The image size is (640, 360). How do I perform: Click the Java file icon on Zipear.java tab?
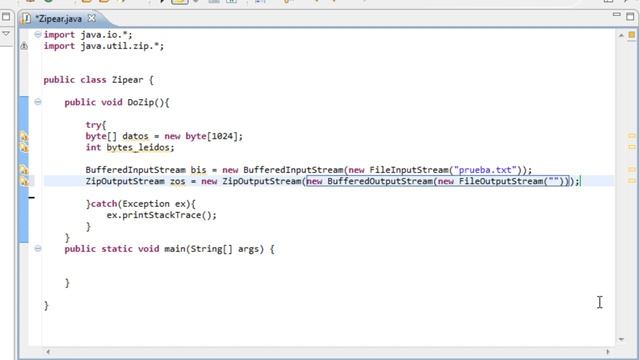(x=27, y=19)
